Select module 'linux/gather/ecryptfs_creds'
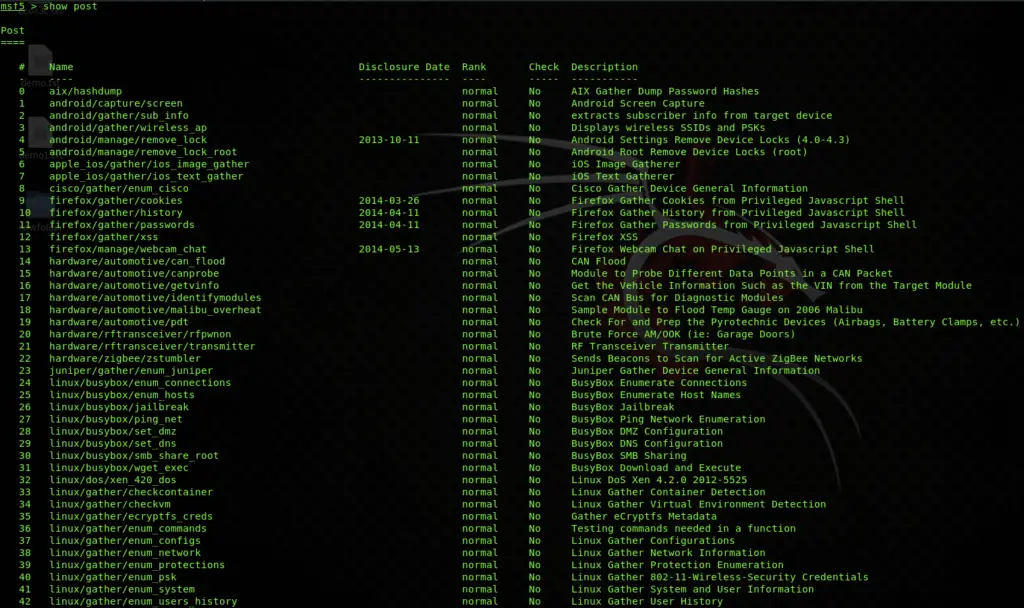 click(131, 517)
